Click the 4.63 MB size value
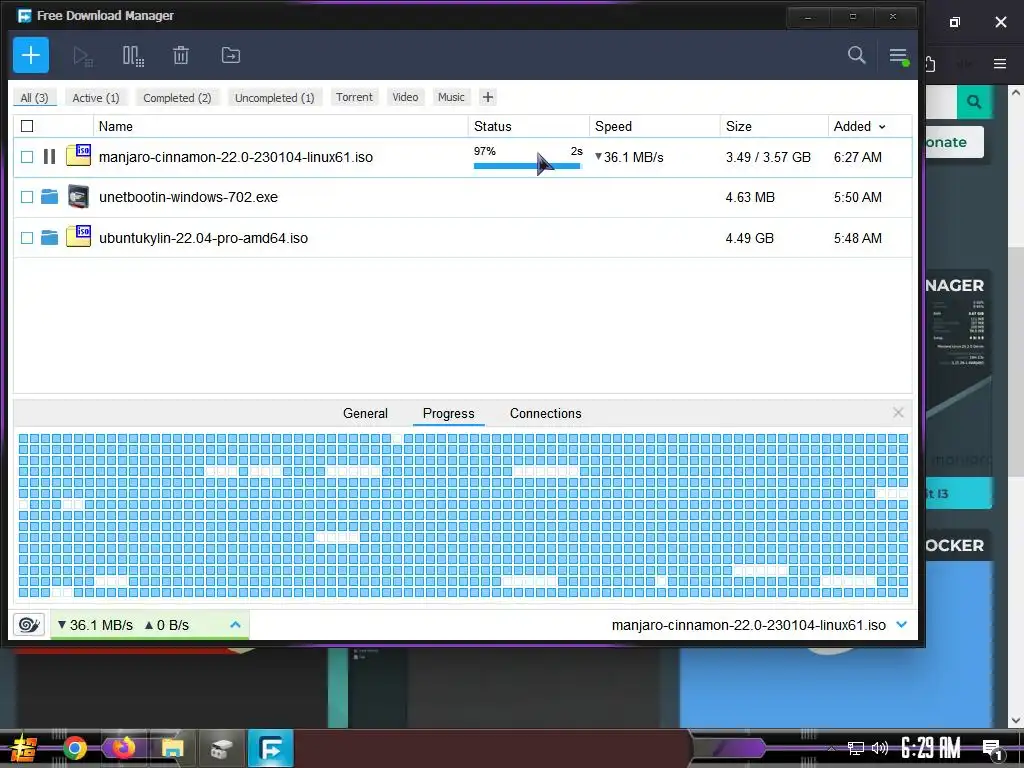The image size is (1024, 768). [750, 197]
